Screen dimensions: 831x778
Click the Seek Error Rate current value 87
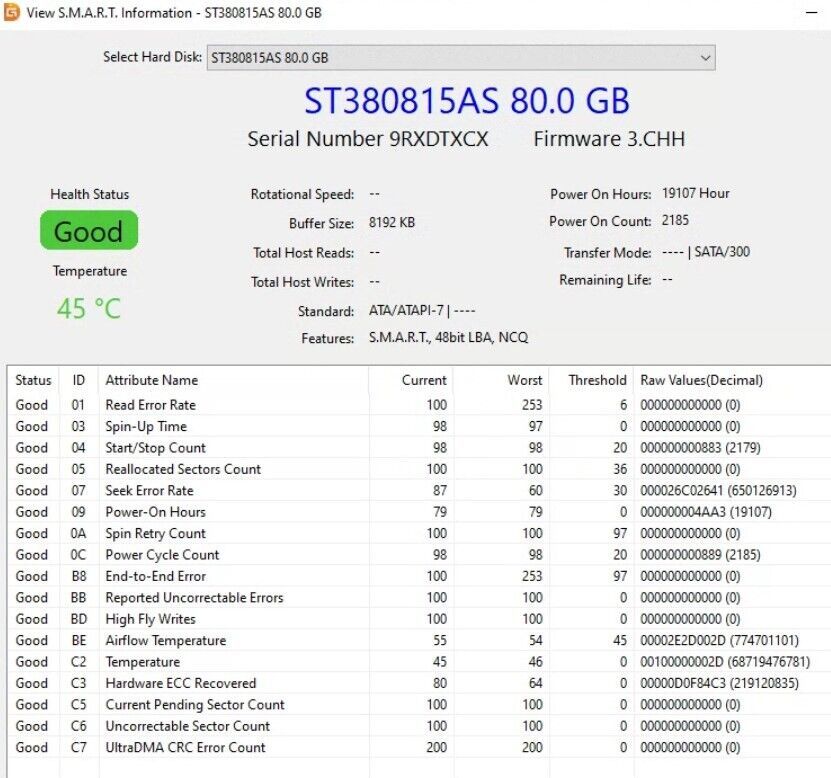tap(440, 490)
